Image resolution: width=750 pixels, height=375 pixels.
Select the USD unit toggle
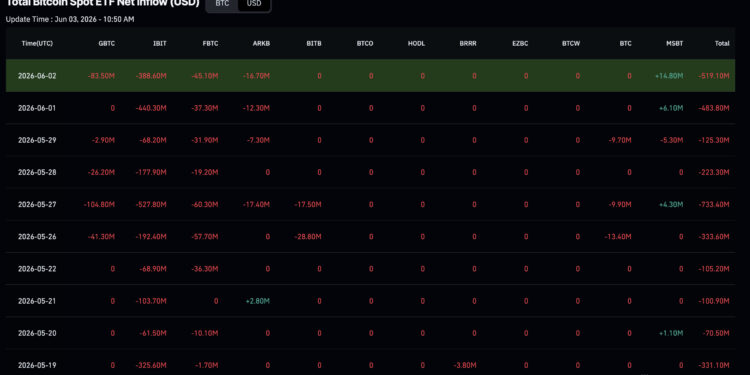254,4
